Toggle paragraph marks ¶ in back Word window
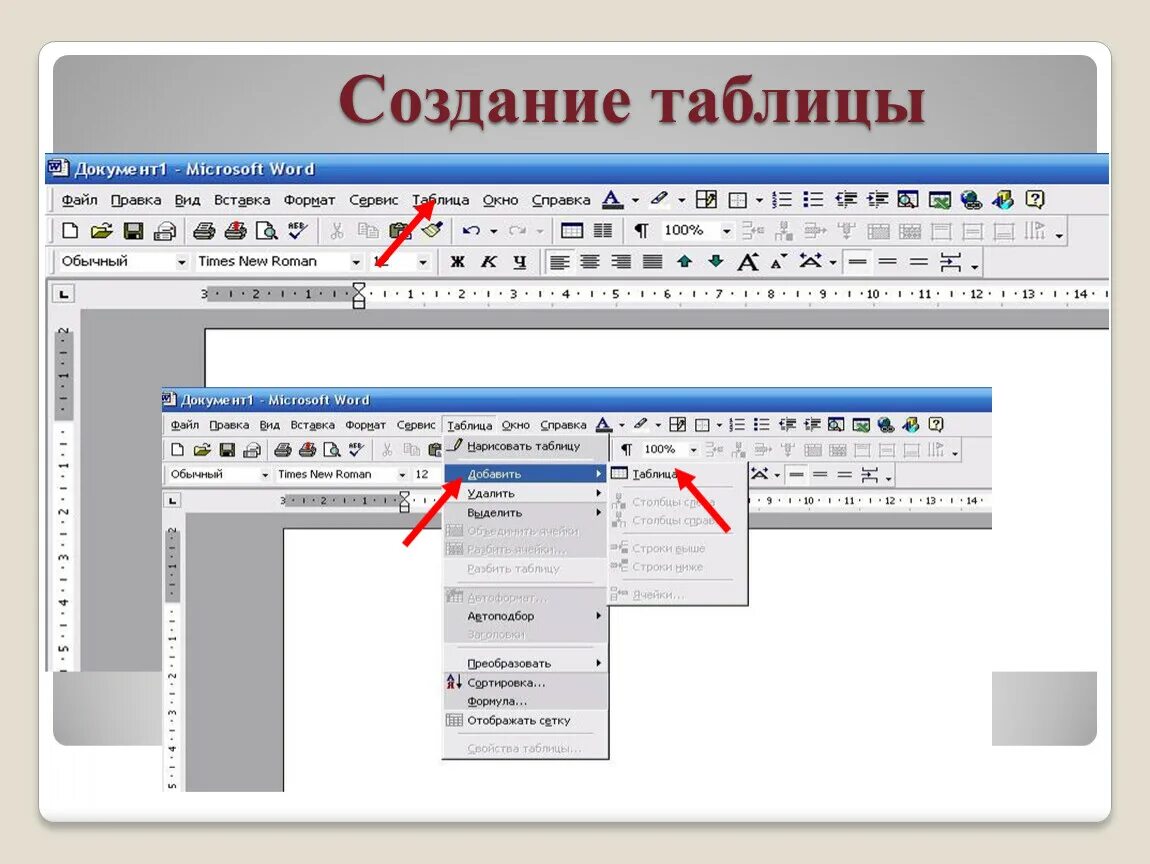 [x=641, y=231]
